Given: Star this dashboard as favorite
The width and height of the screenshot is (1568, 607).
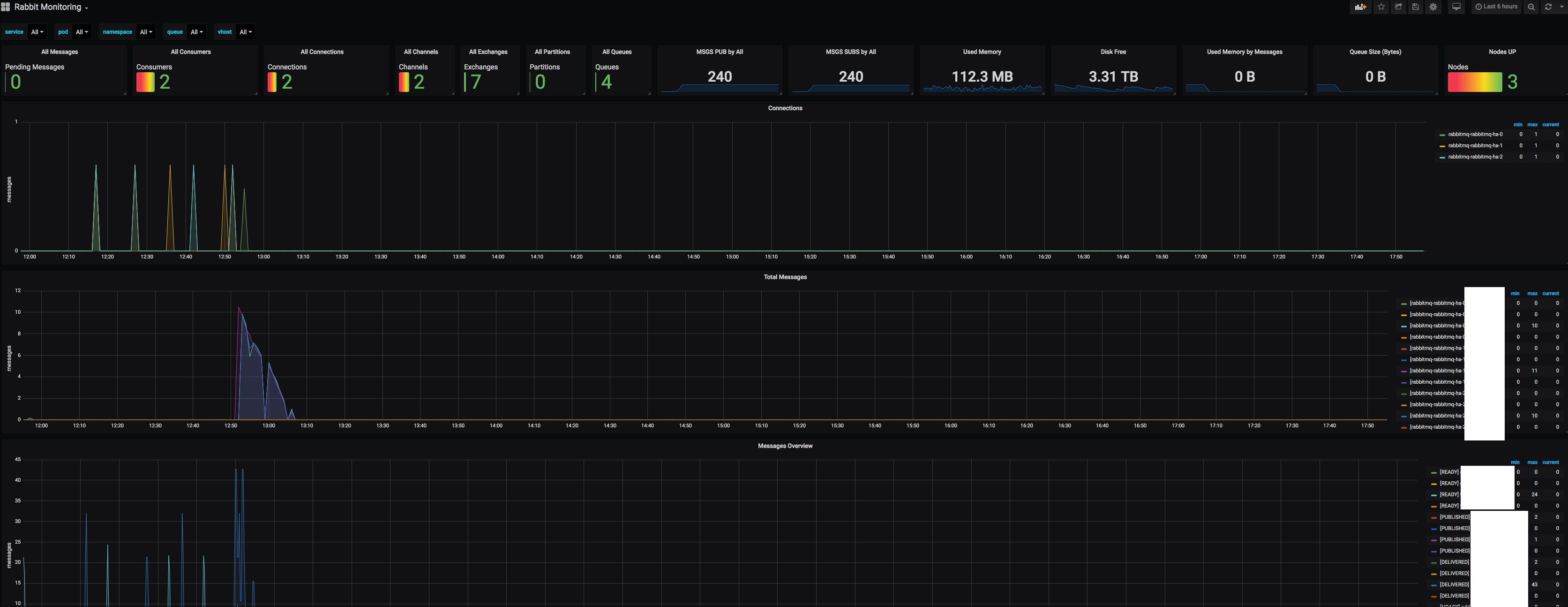Looking at the screenshot, I should click(x=1381, y=7).
